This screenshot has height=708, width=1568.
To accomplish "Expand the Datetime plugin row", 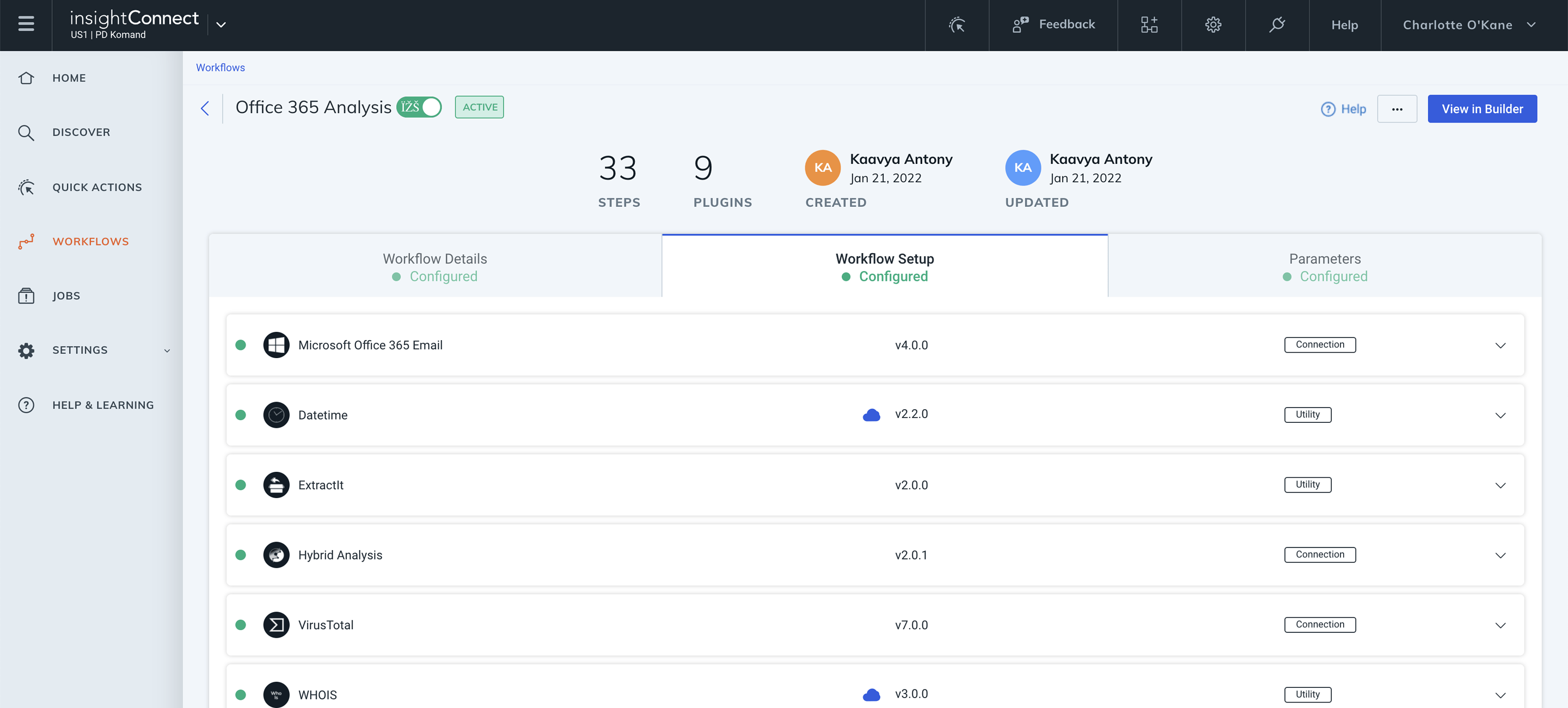I will pyautogui.click(x=1500, y=415).
